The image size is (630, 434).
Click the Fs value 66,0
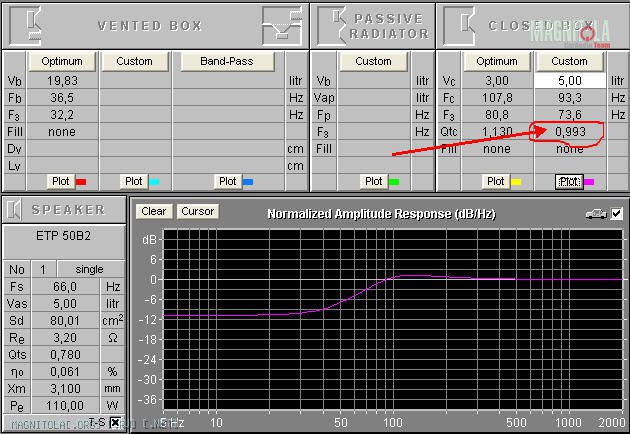click(x=65, y=287)
